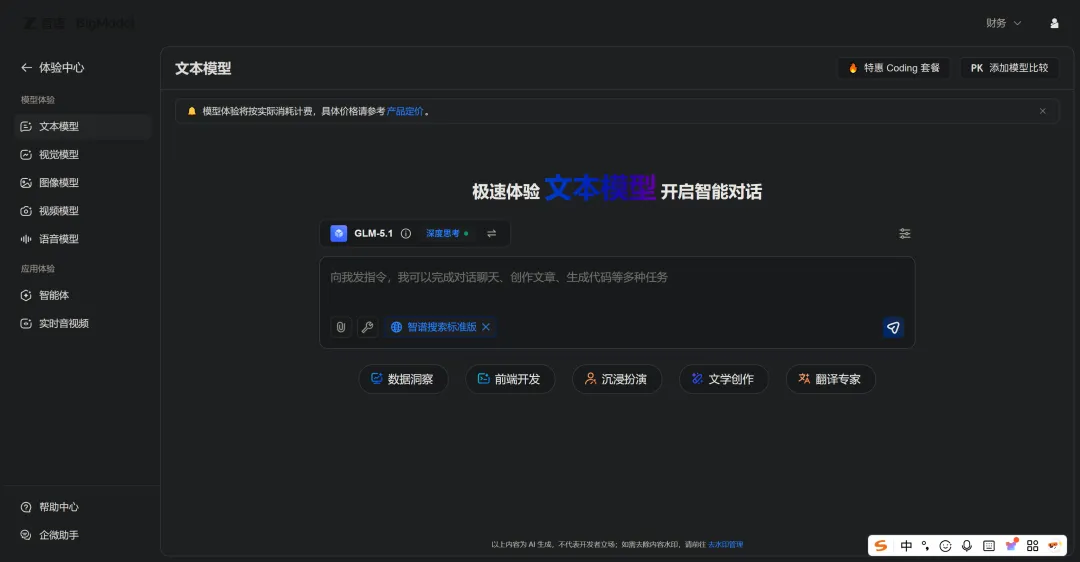This screenshot has height=562, width=1080.
Task: Choose the 文学创作 preset
Action: tap(724, 379)
